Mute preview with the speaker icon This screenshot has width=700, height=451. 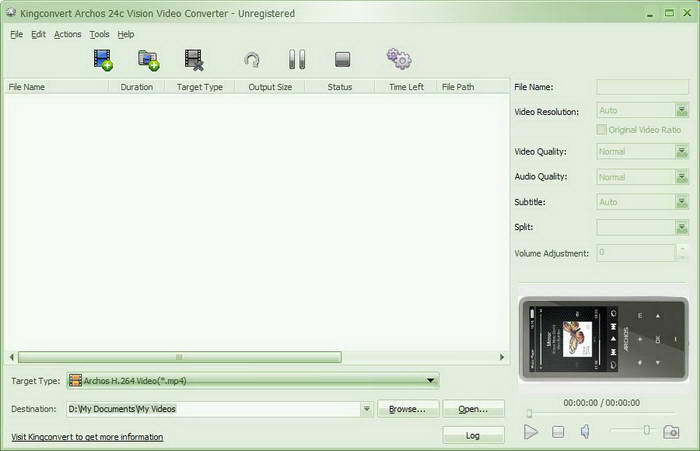[586, 432]
